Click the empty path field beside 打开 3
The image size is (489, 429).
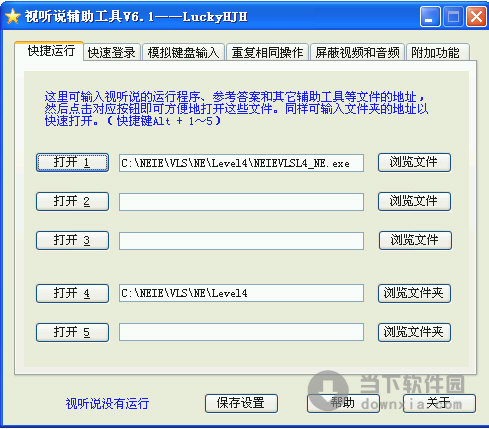(x=241, y=241)
